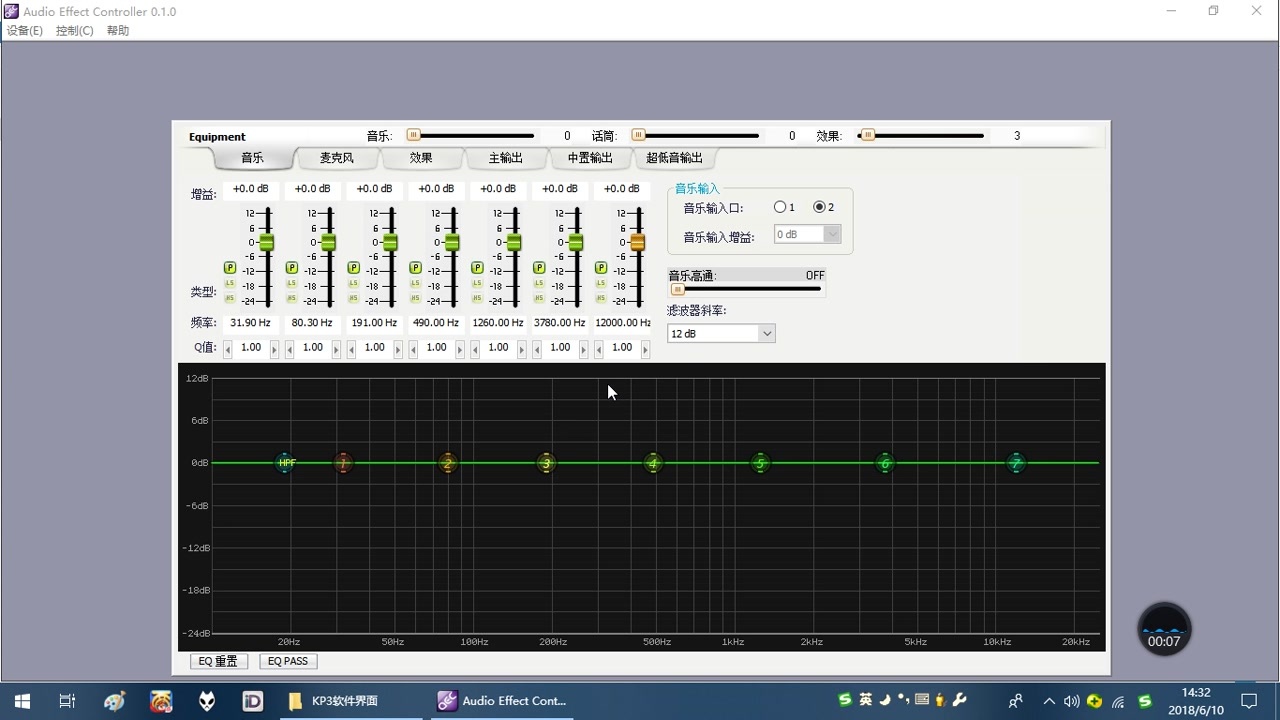
Task: Select EQ node 7 on the graph
Action: (x=1016, y=463)
